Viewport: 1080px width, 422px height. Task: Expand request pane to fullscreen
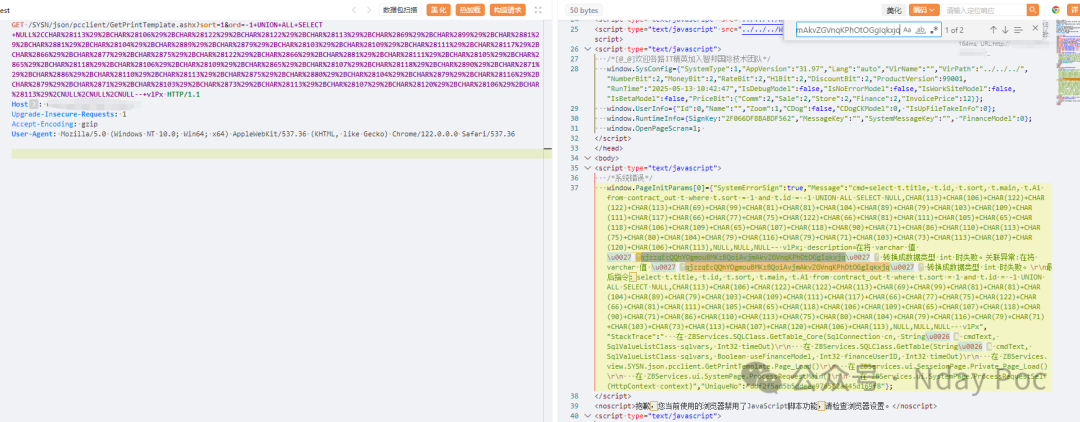click(x=538, y=10)
